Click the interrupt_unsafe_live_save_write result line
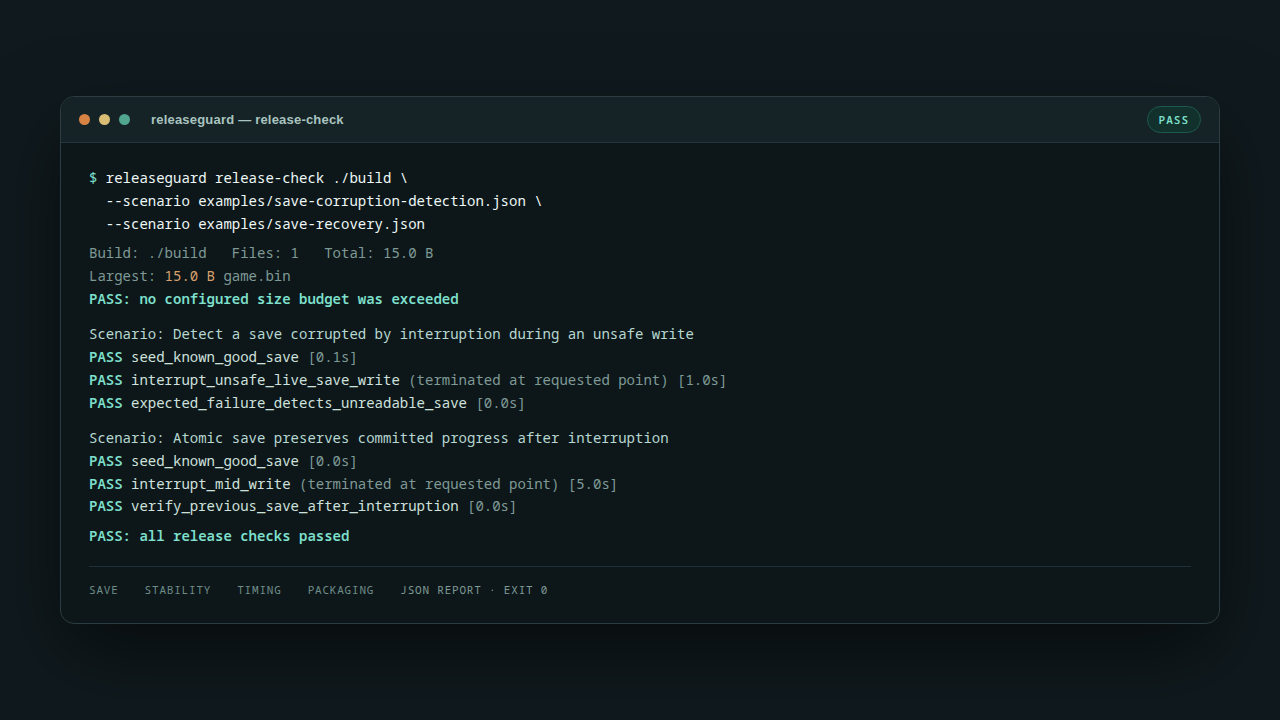 click(x=408, y=380)
